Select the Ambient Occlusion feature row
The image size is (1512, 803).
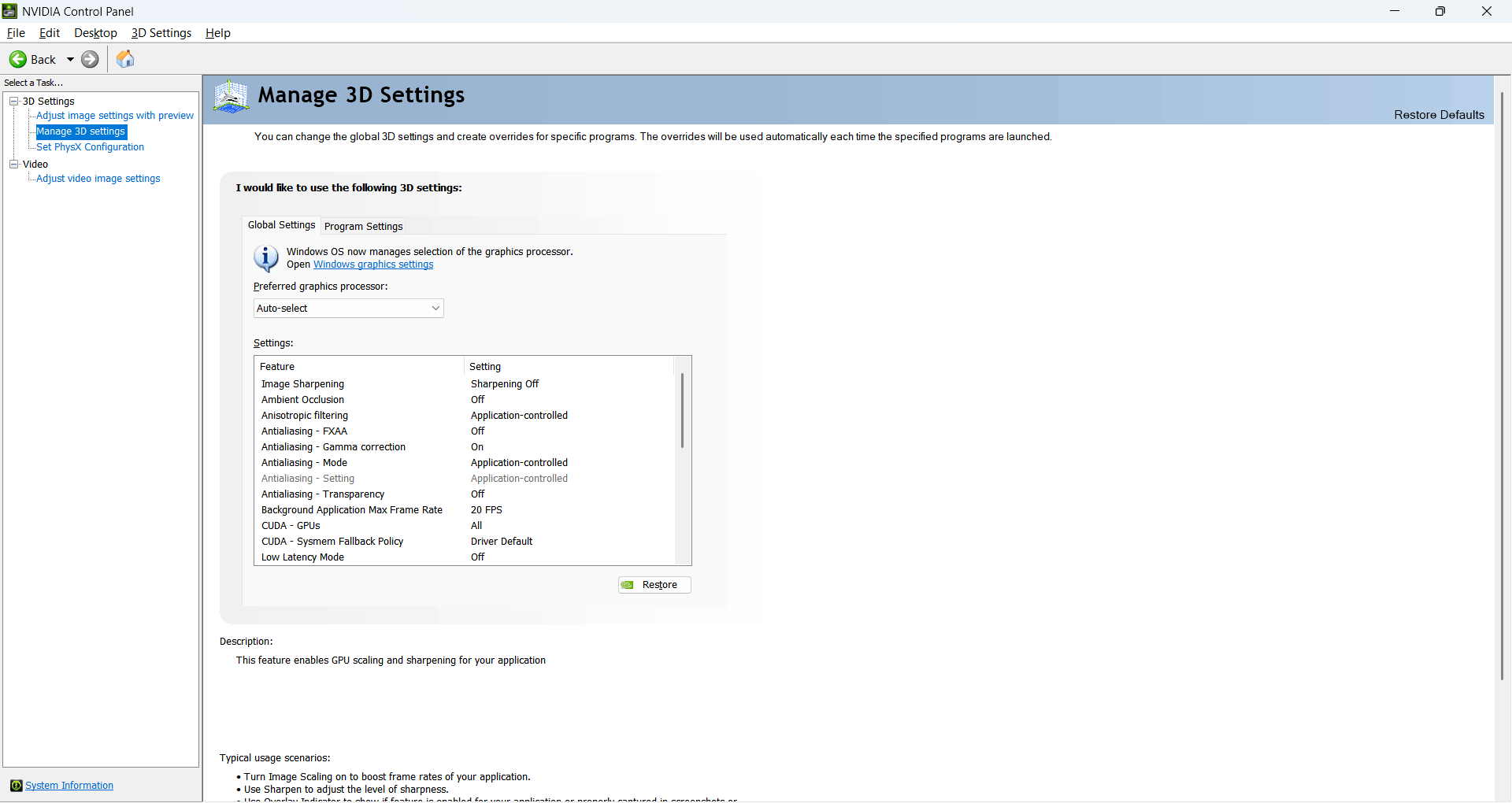click(465, 400)
